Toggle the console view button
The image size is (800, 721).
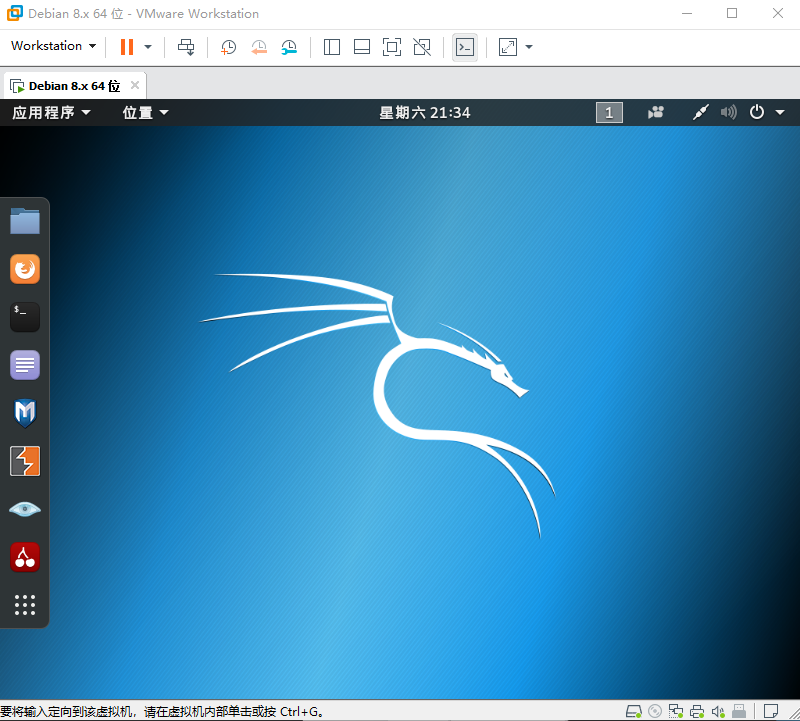[465, 47]
